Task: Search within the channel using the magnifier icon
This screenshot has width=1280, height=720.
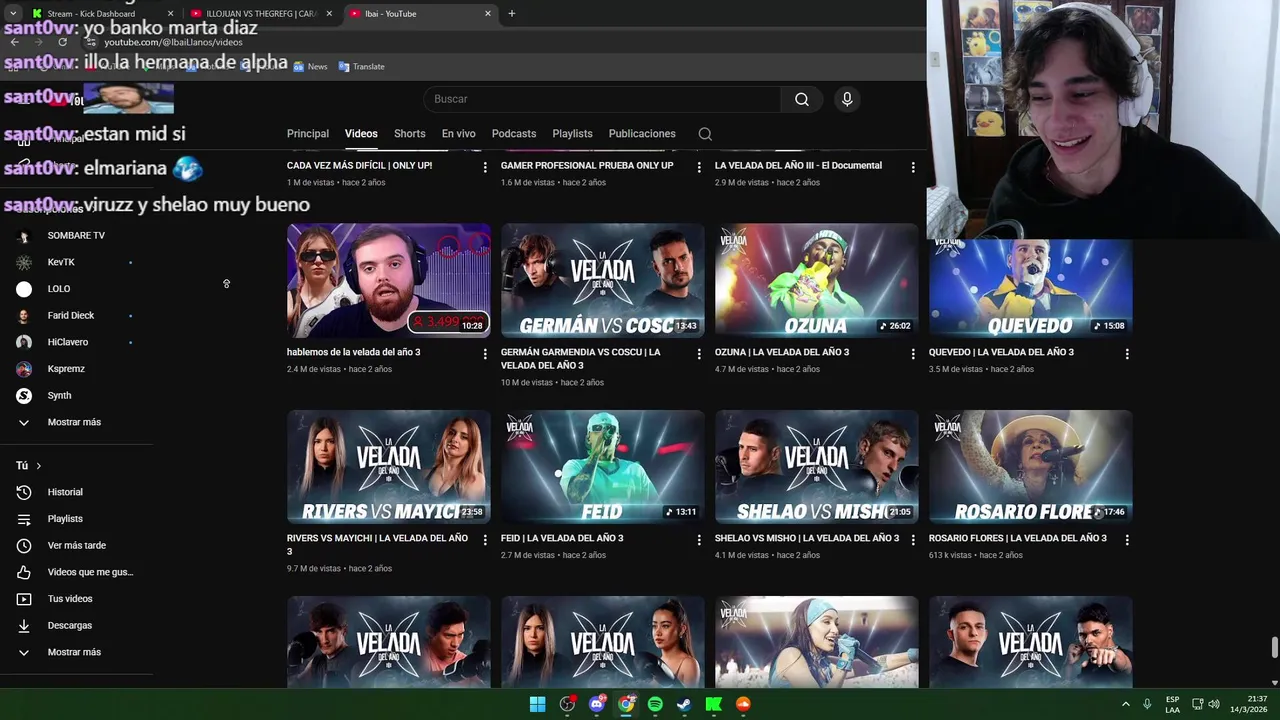Action: [x=705, y=134]
